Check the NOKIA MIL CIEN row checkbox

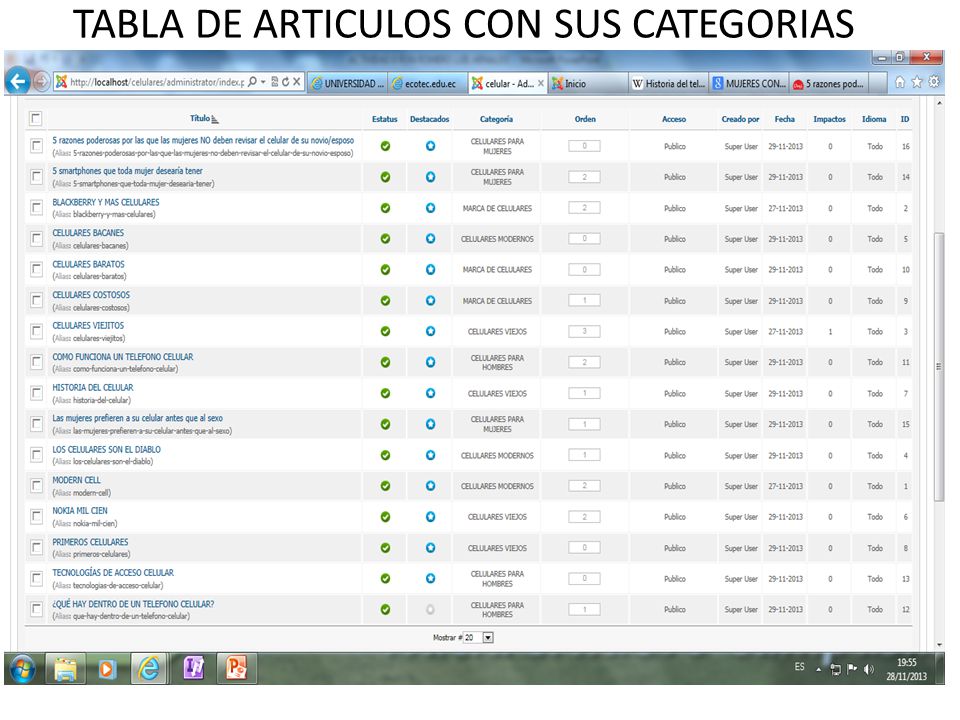point(37,517)
